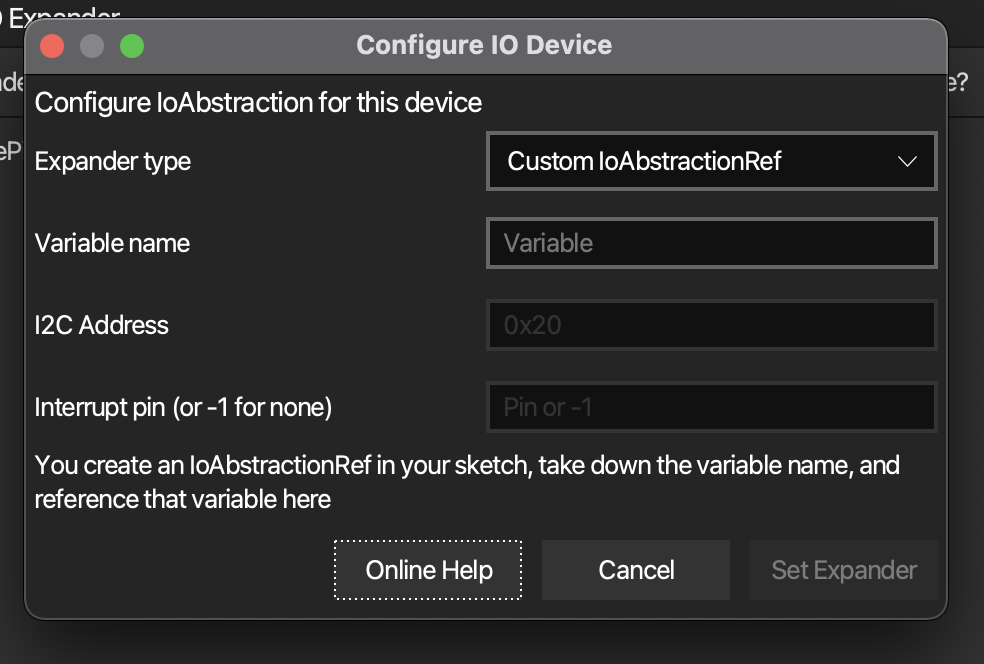Click the I2C Address label
The height and width of the screenshot is (664, 984).
100,324
